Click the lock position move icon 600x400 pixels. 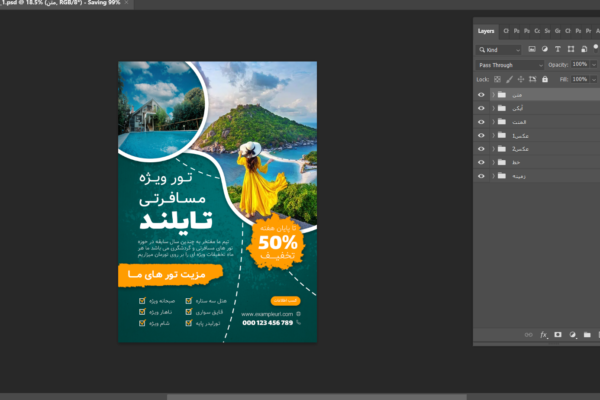click(x=519, y=78)
